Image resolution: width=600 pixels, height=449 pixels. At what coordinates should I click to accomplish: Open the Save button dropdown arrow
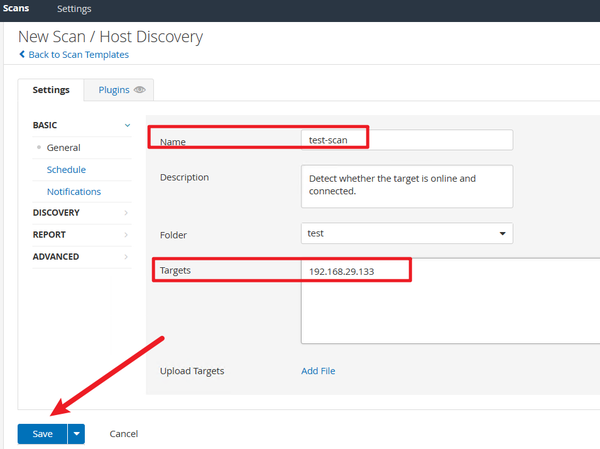(76, 433)
